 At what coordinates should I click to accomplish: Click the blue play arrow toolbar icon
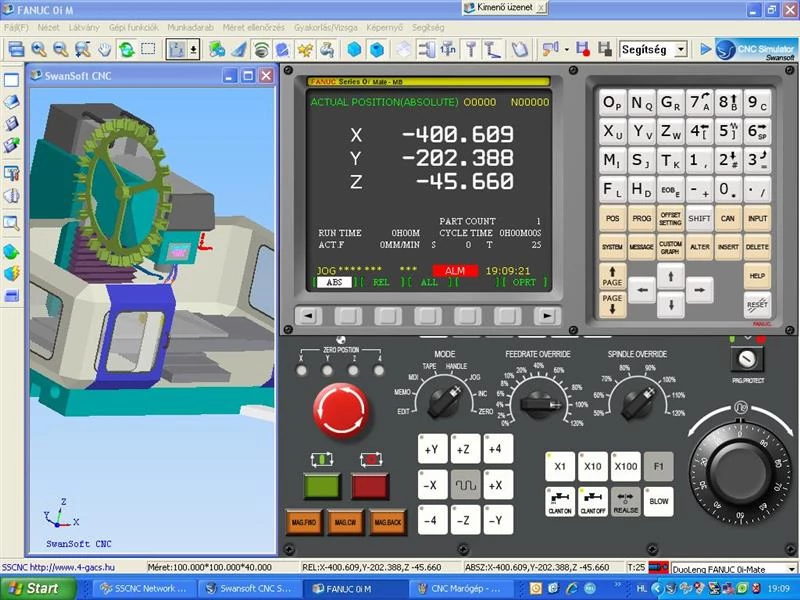click(706, 49)
